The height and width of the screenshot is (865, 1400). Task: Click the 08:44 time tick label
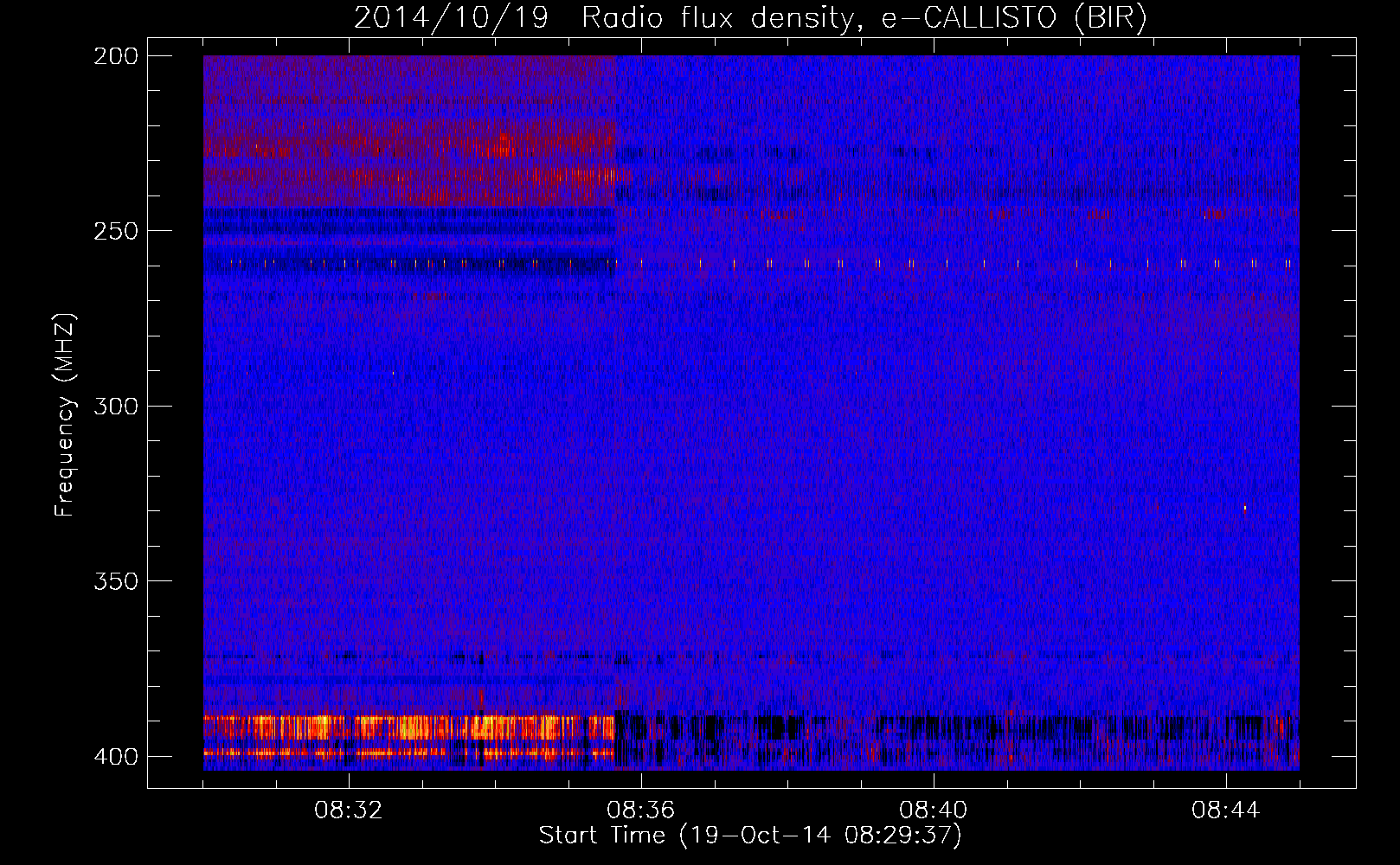click(1226, 811)
